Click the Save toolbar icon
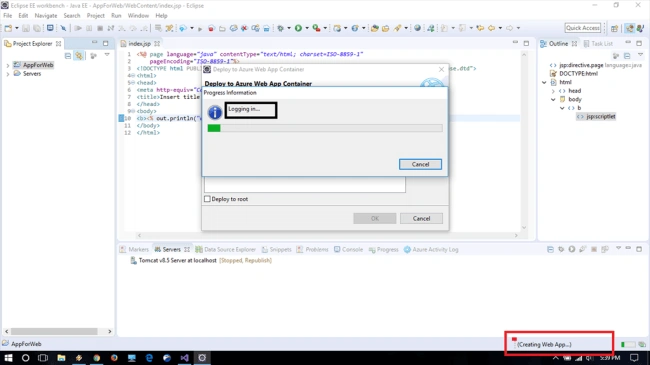The height and width of the screenshot is (365, 650). tap(26, 28)
